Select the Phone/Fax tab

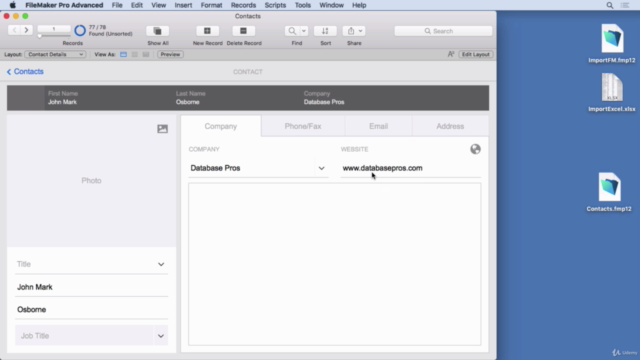[x=303, y=126]
